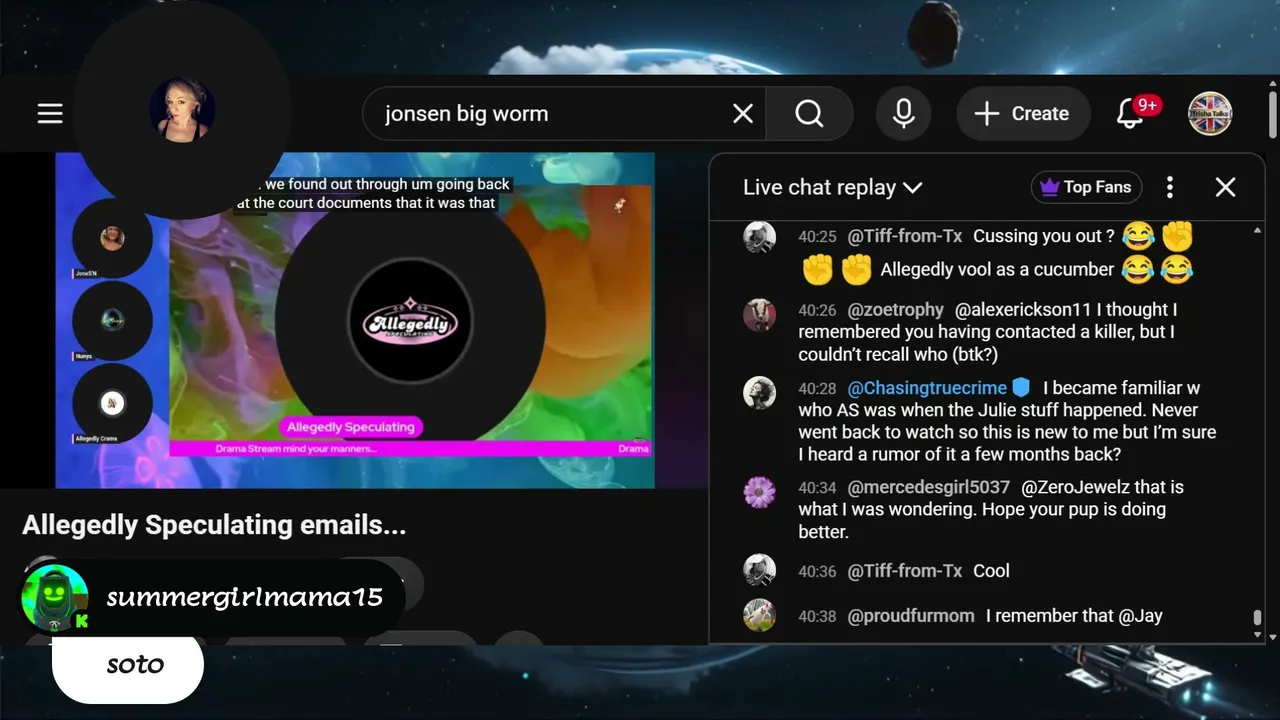The width and height of the screenshot is (1280, 720).
Task: Click the 'Drama Stream mind your manners' ticker
Action: (296, 449)
